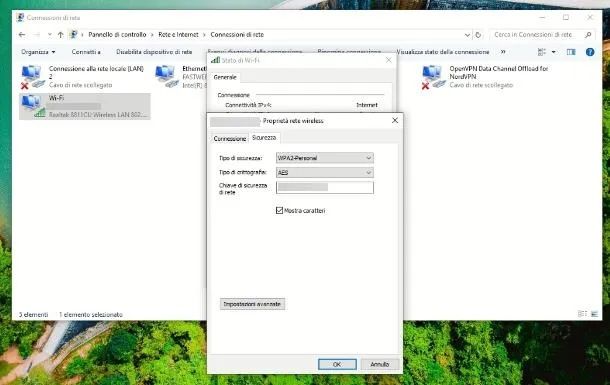Show more toolbar commands chevron
This screenshot has width=610, height=385.
(503, 52)
